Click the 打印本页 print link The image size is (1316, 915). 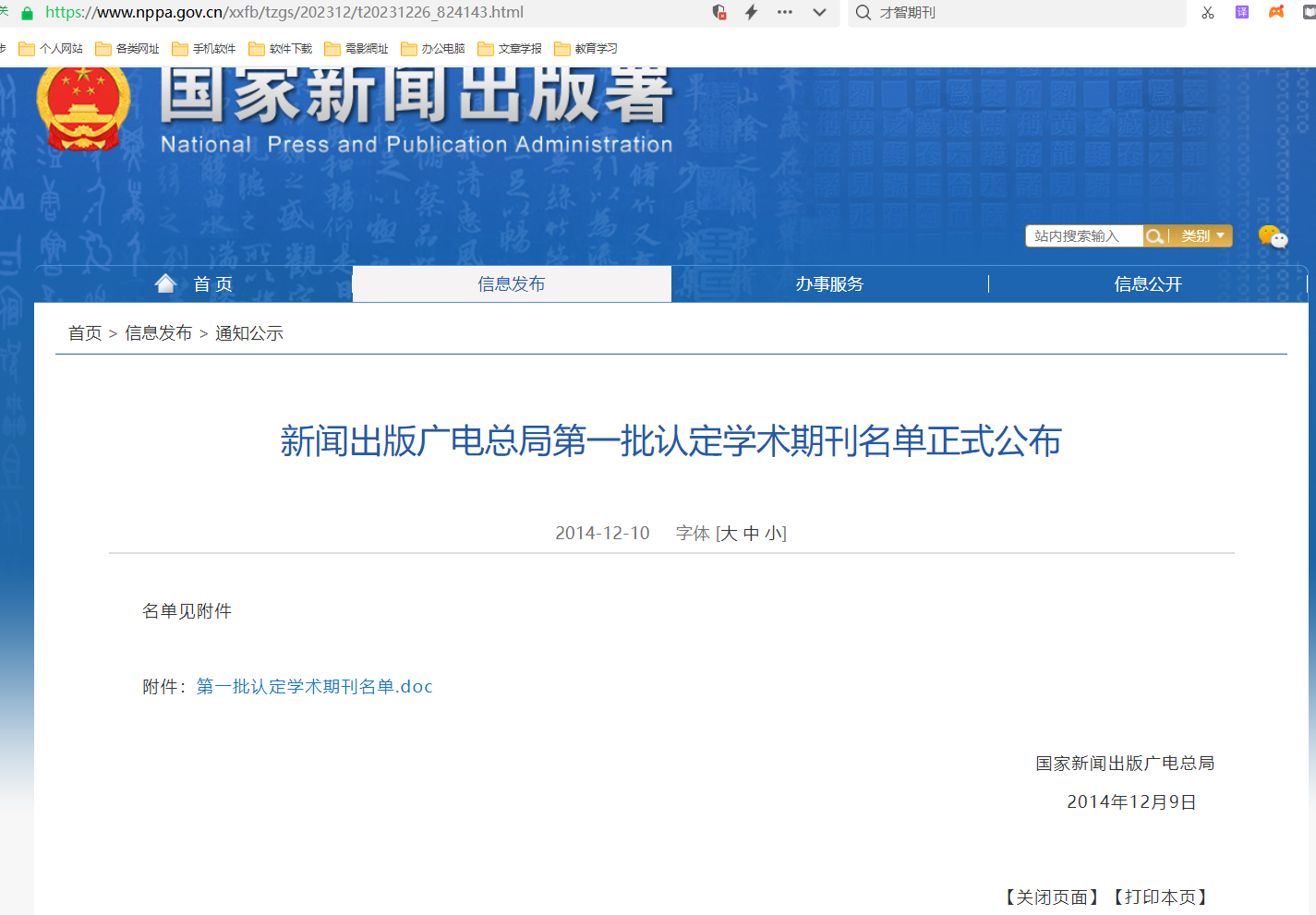(1161, 897)
